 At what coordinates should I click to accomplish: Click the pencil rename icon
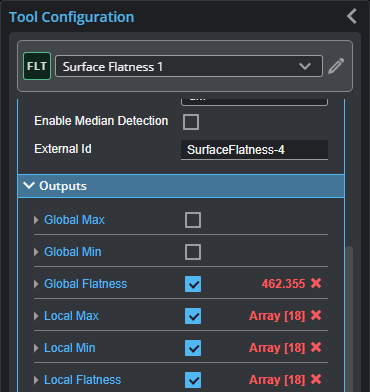pyautogui.click(x=336, y=66)
